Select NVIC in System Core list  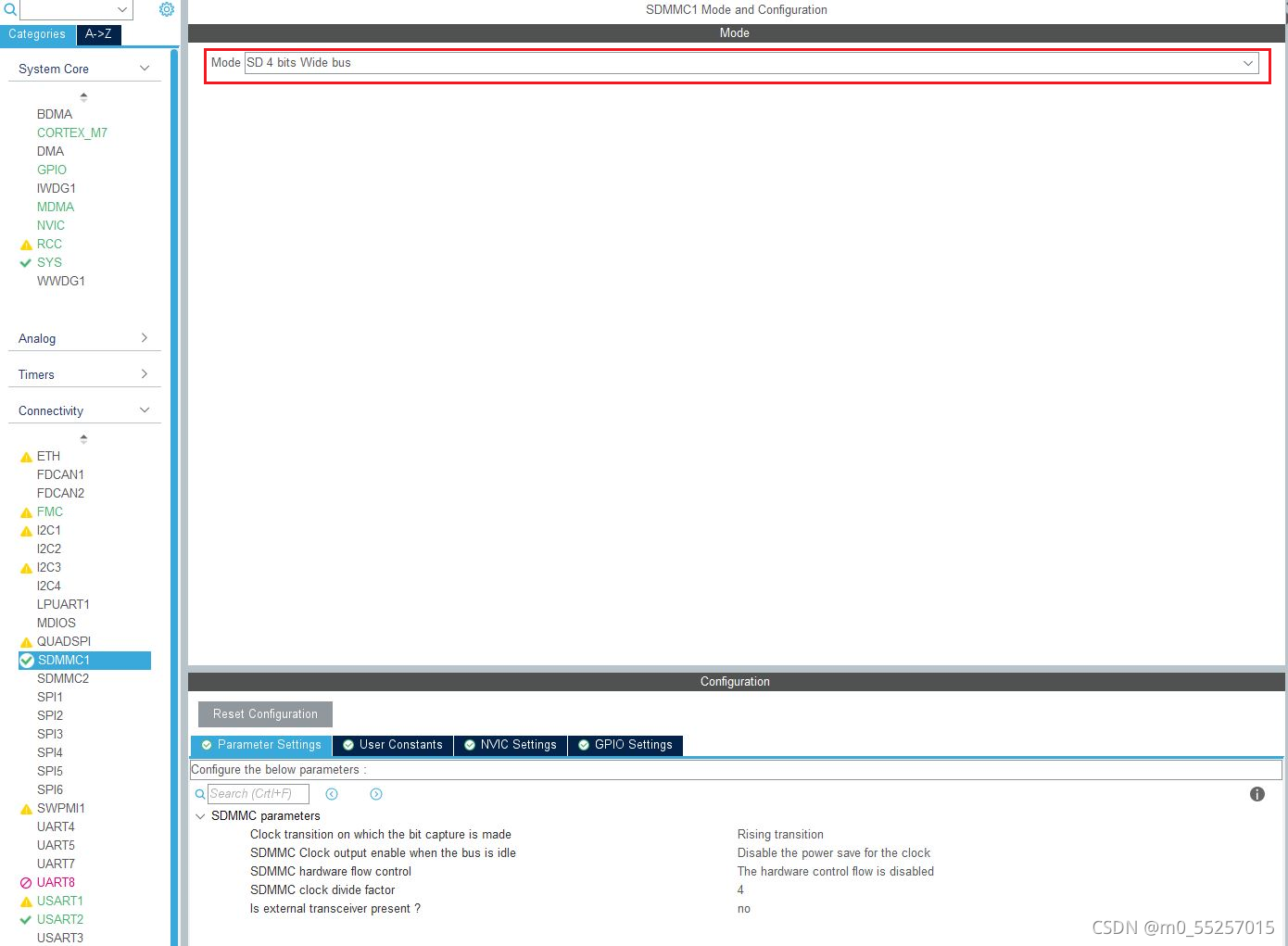coord(51,225)
